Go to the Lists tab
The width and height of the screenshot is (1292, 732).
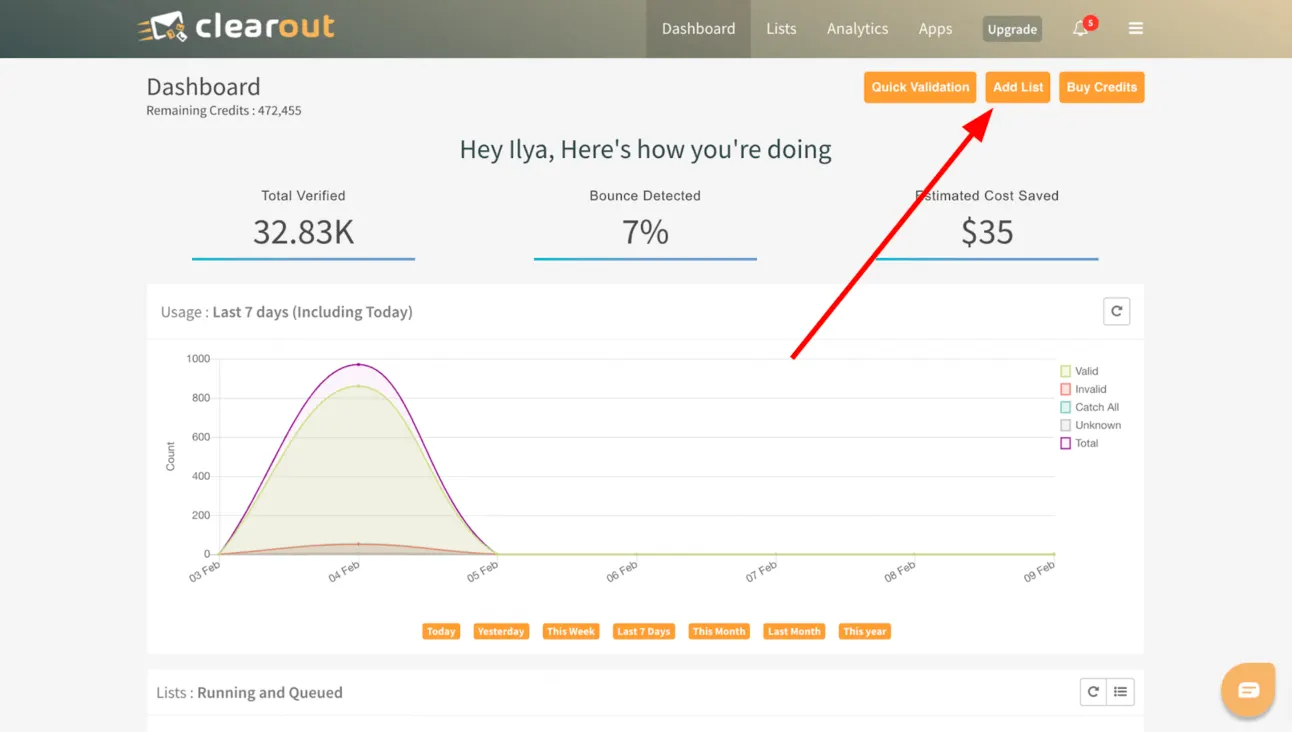click(x=781, y=29)
